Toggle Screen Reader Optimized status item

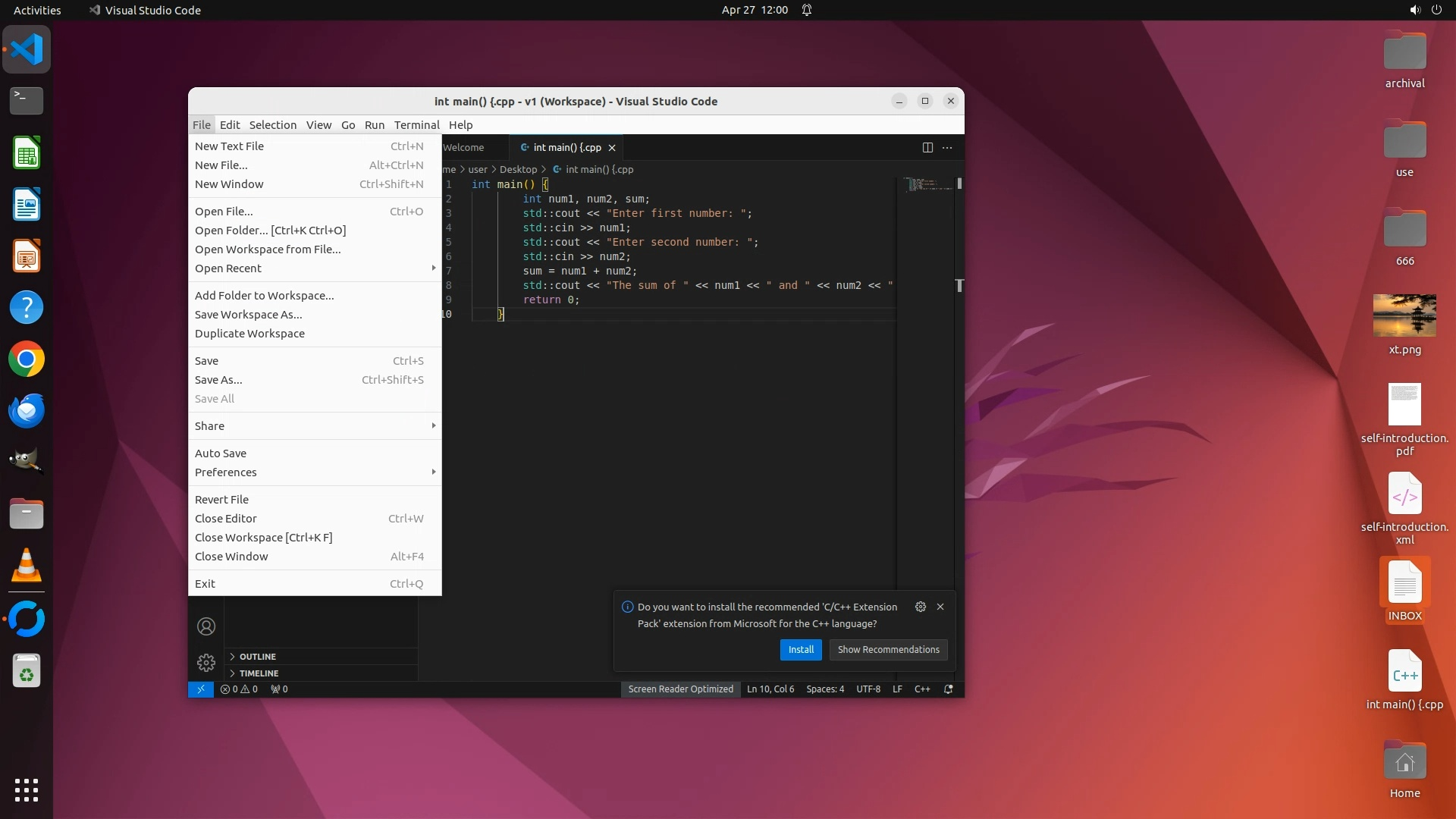click(x=680, y=689)
